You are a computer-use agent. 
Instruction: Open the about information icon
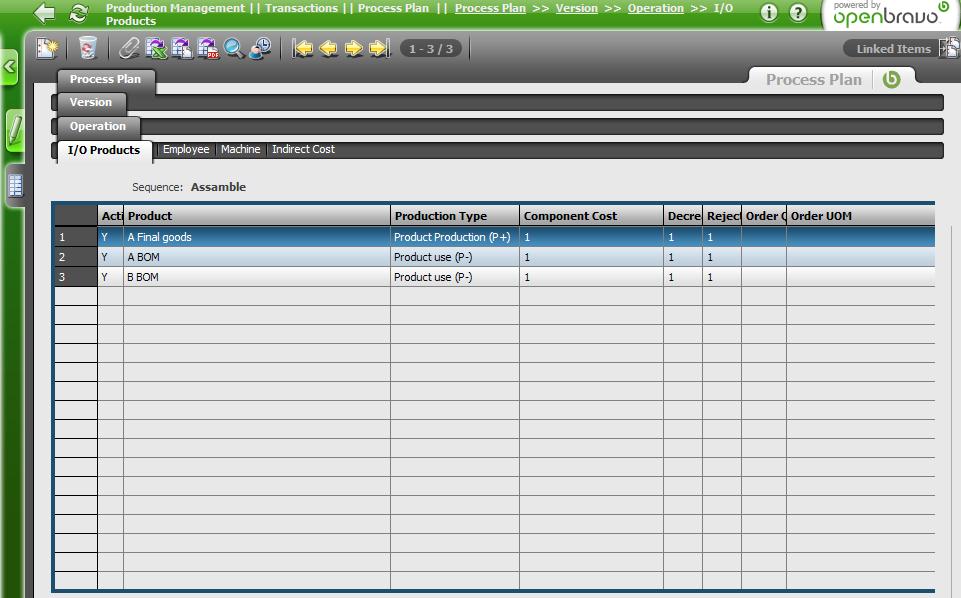point(768,13)
